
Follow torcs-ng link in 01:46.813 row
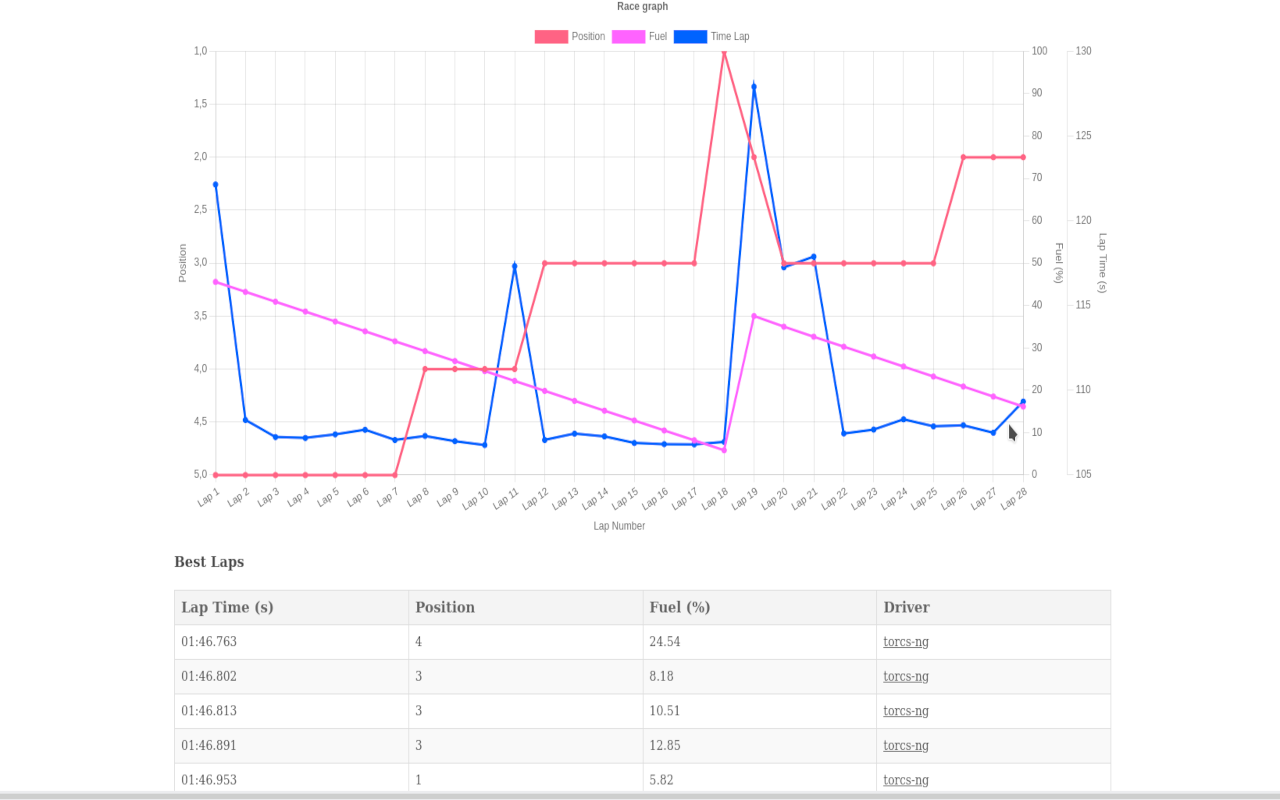906,711
